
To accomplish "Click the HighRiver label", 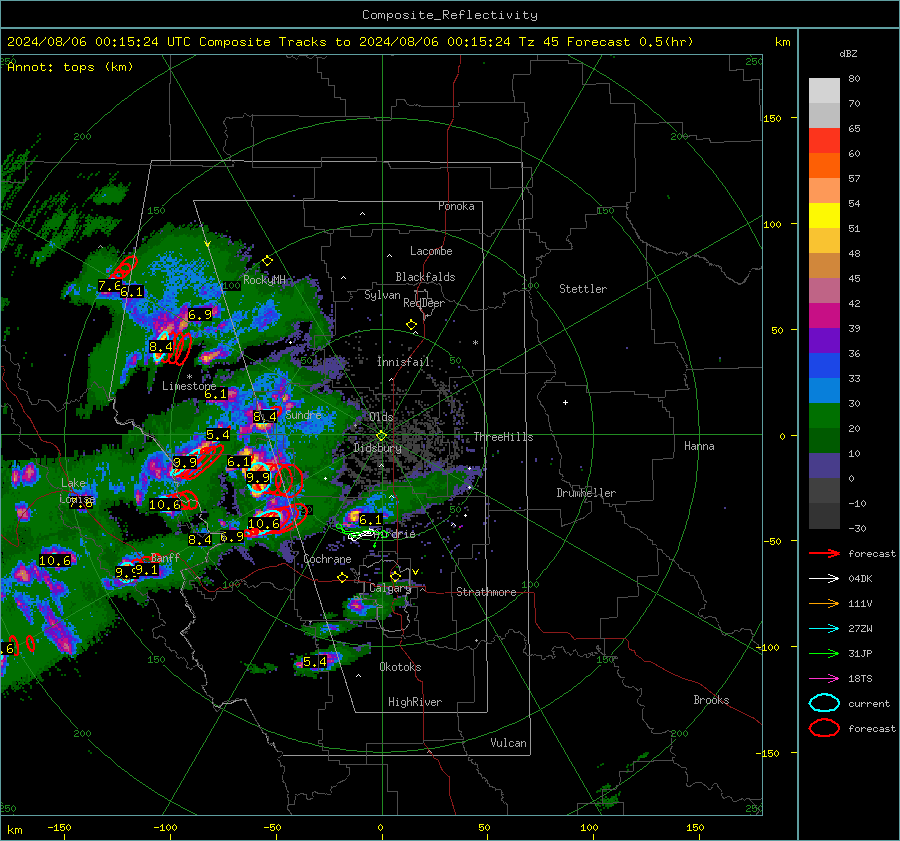I will [x=415, y=702].
